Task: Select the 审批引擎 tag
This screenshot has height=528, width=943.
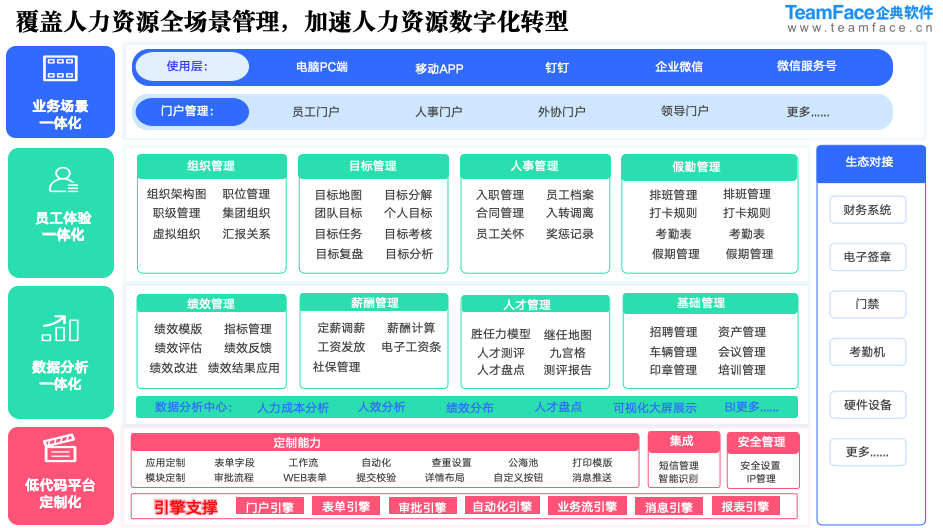Action: pyautogui.click(x=423, y=507)
